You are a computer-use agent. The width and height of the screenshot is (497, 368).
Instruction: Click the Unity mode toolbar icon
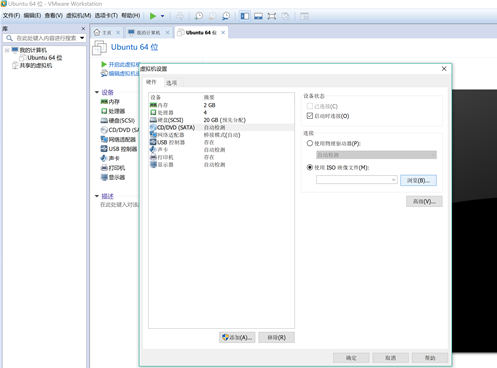pos(285,16)
